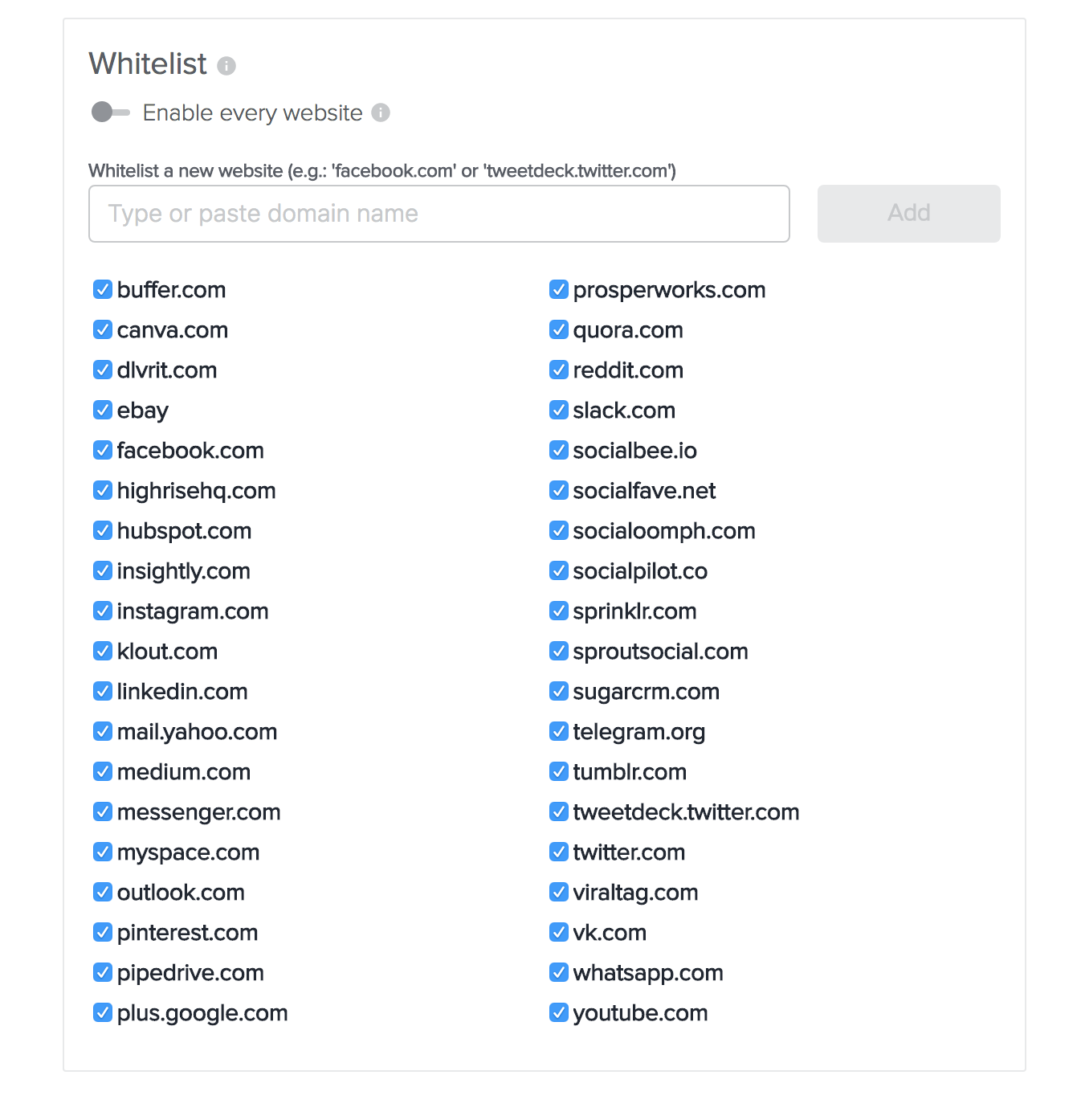Viewport: 1081px width, 1120px height.
Task: Focus the domain name input field
Action: tap(439, 214)
